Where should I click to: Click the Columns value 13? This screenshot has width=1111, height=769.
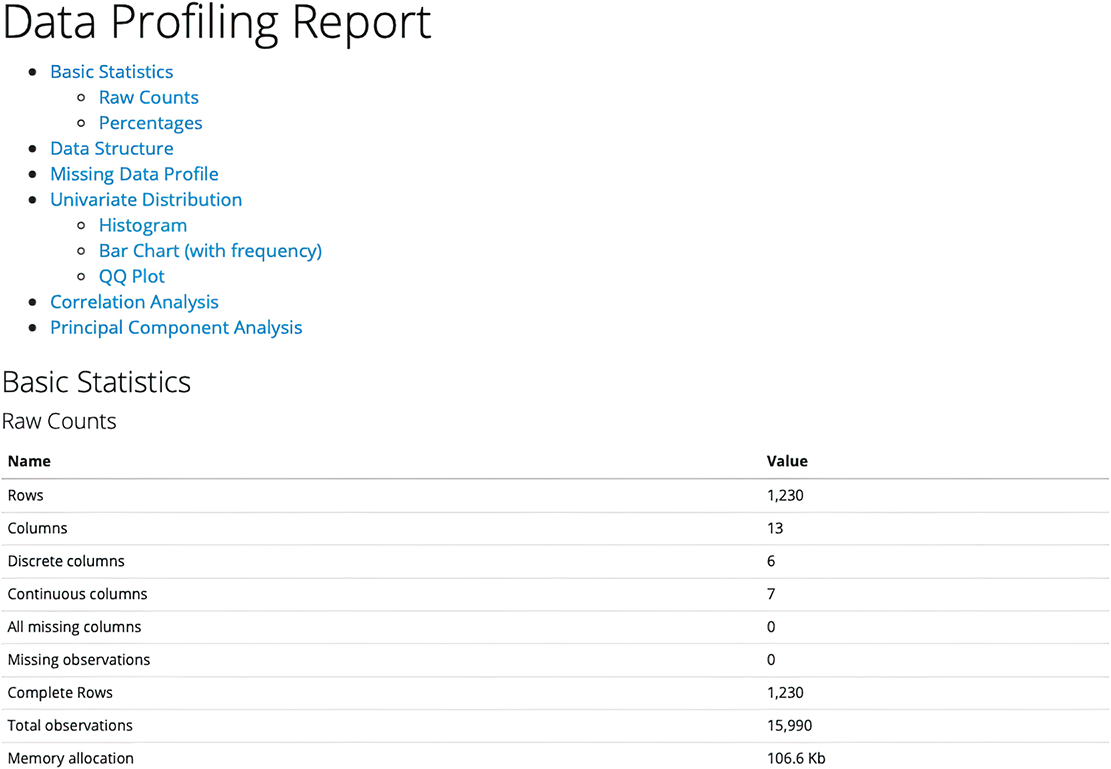(775, 528)
